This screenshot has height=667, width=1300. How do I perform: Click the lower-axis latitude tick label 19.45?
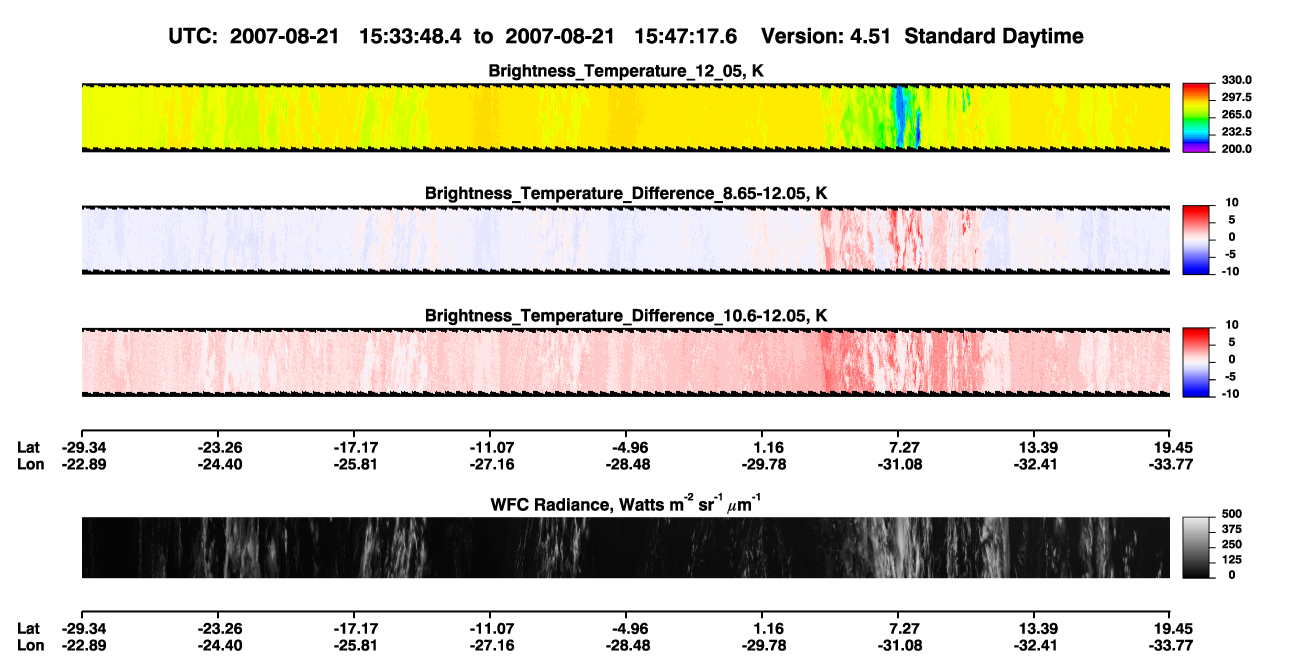click(x=1170, y=628)
